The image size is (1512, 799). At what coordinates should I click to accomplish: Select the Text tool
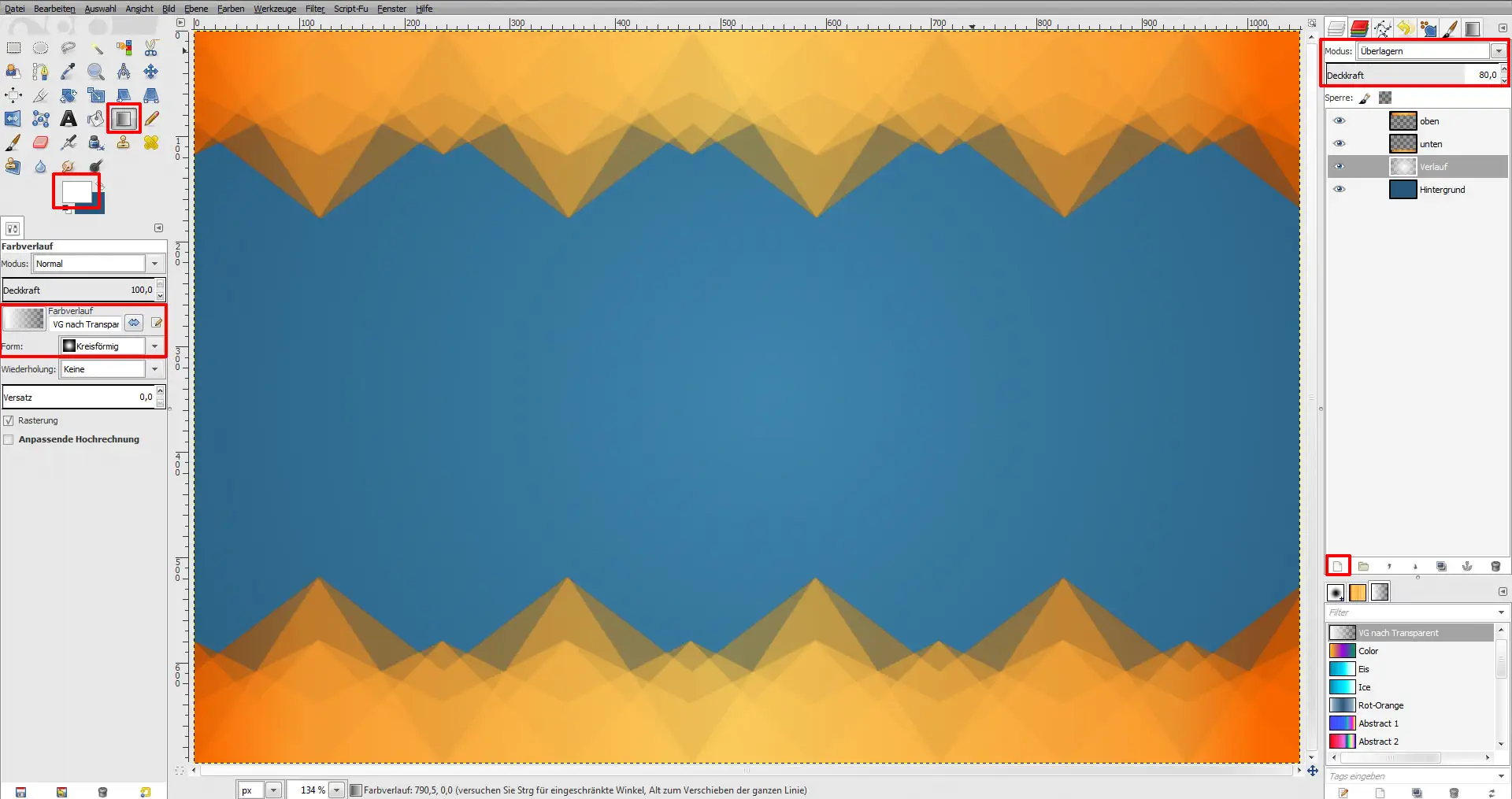tap(69, 119)
